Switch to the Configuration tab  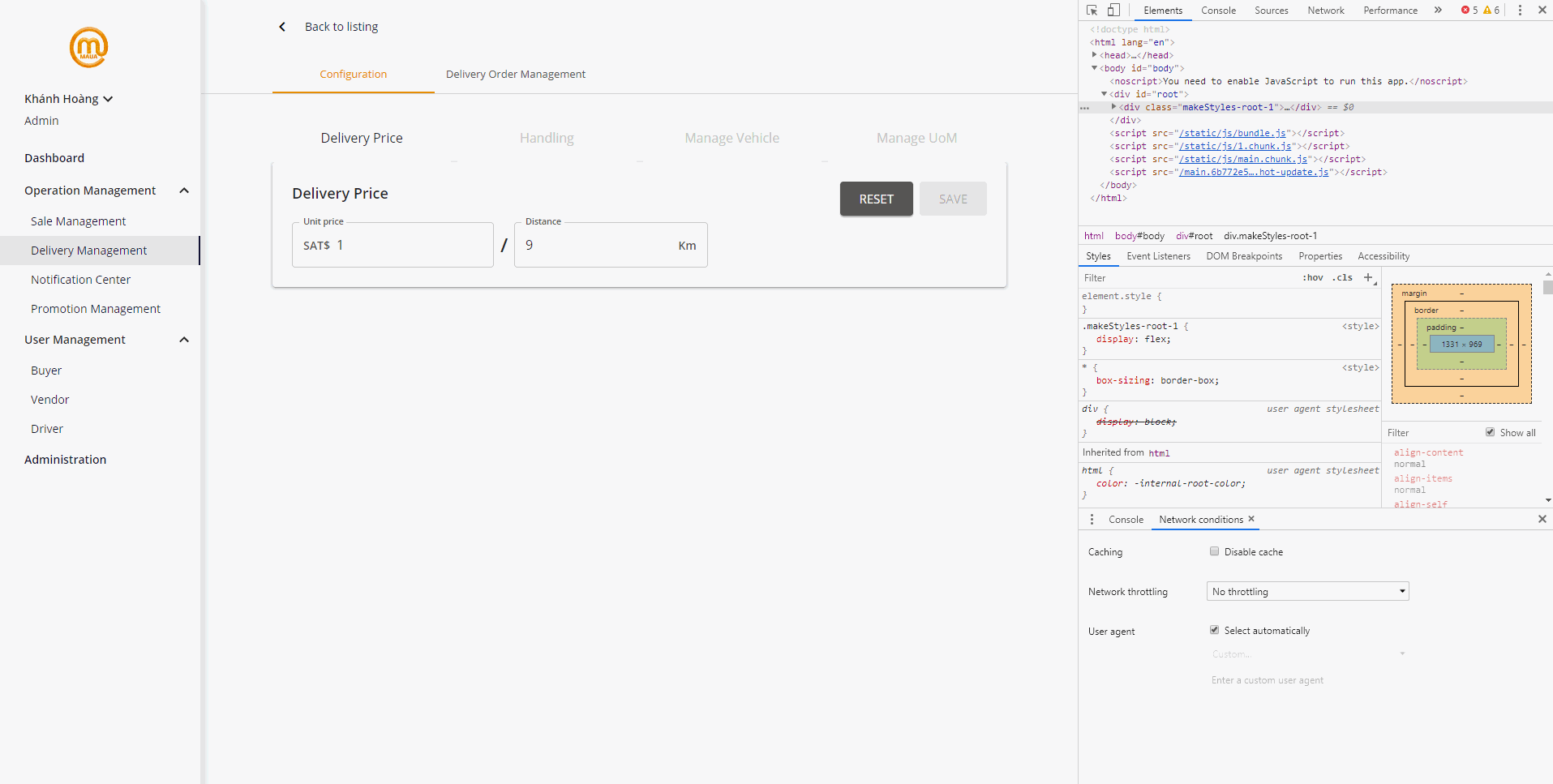pos(354,74)
